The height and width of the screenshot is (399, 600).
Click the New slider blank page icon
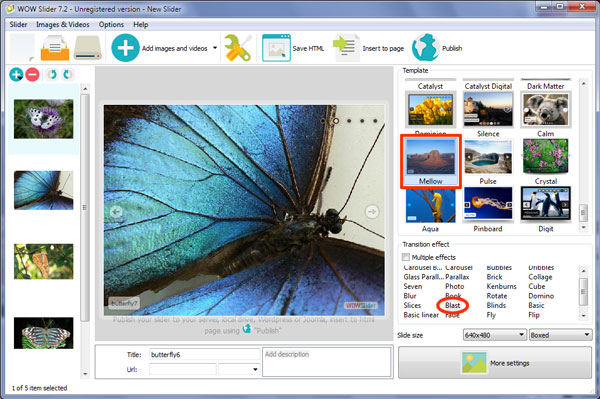pyautogui.click(x=22, y=48)
